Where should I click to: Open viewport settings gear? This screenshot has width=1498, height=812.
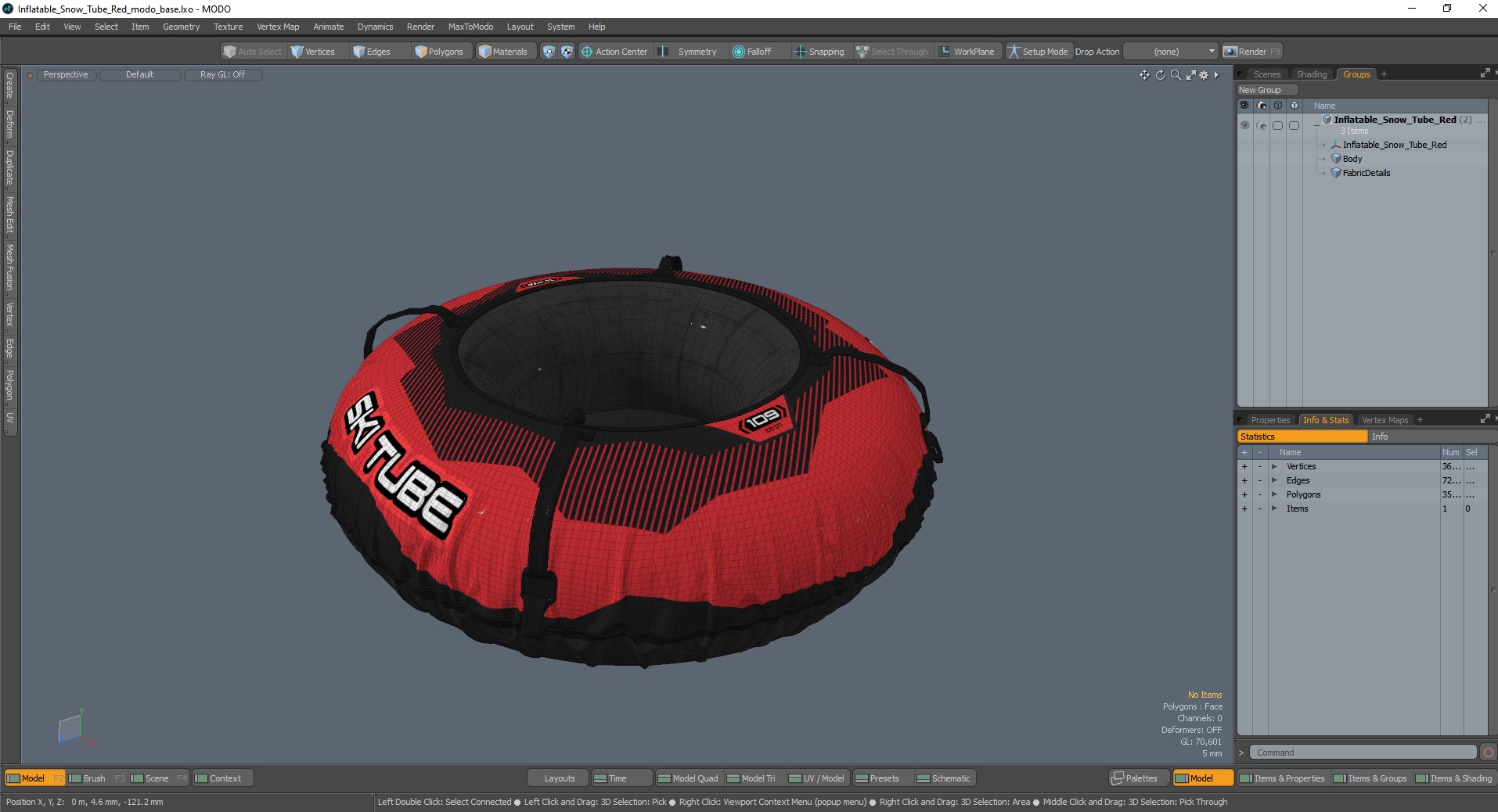point(1204,75)
